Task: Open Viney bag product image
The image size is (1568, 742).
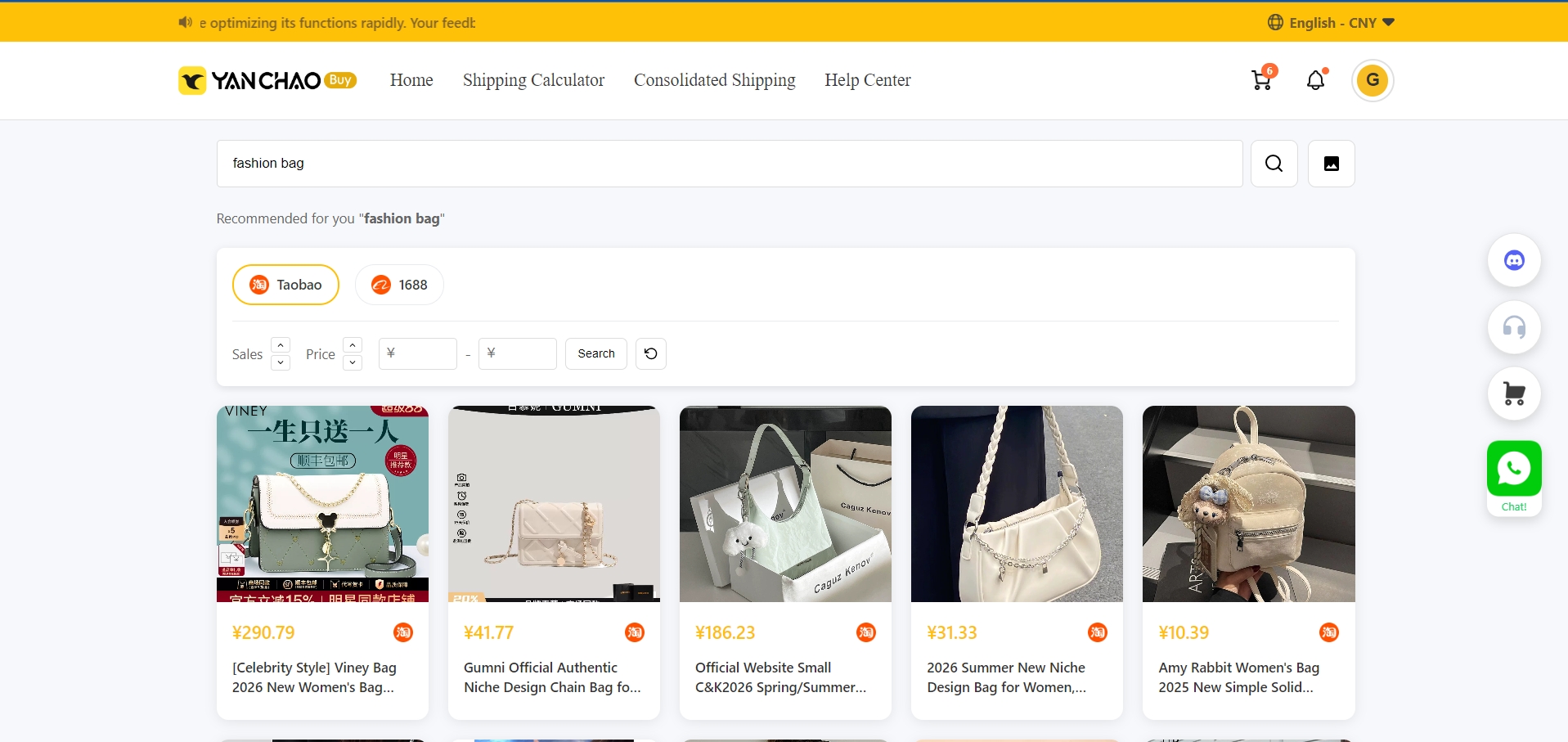Action: [322, 504]
